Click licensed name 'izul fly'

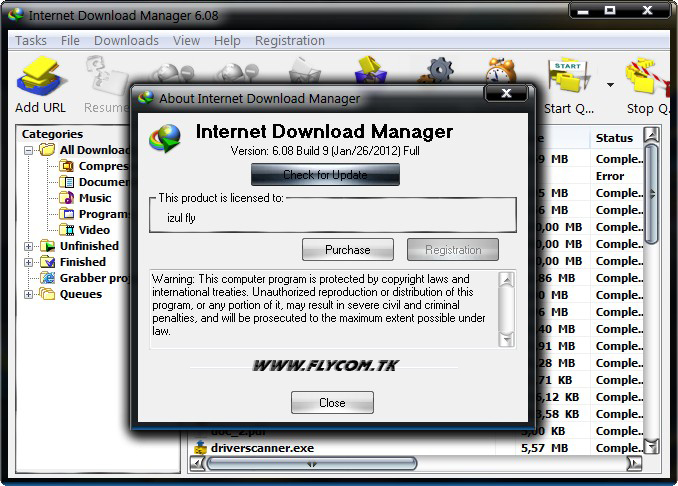pyautogui.click(x=181, y=218)
